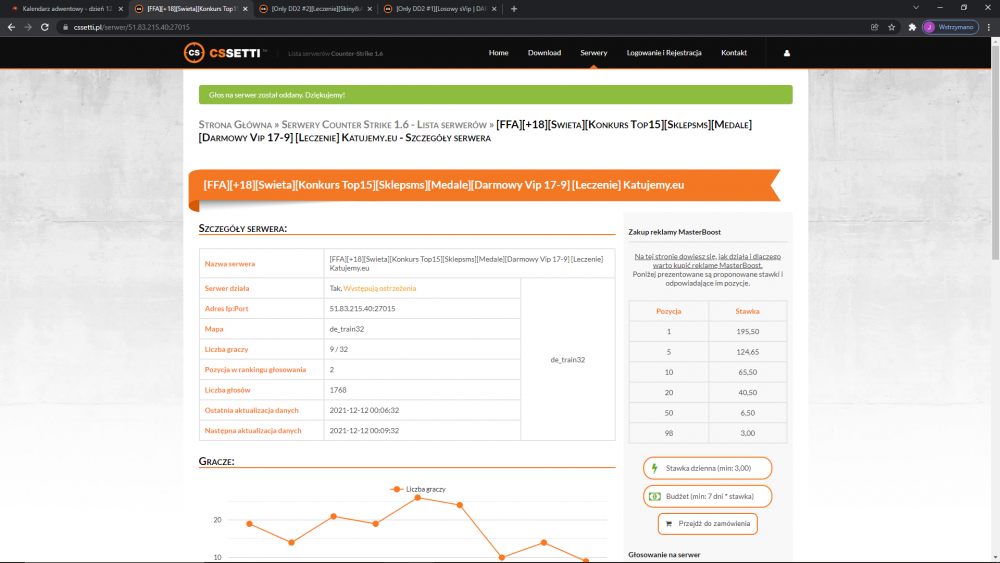This screenshot has height=563, width=1000.
Task: Click the Przejdź do zamówienia button
Action: coord(707,524)
